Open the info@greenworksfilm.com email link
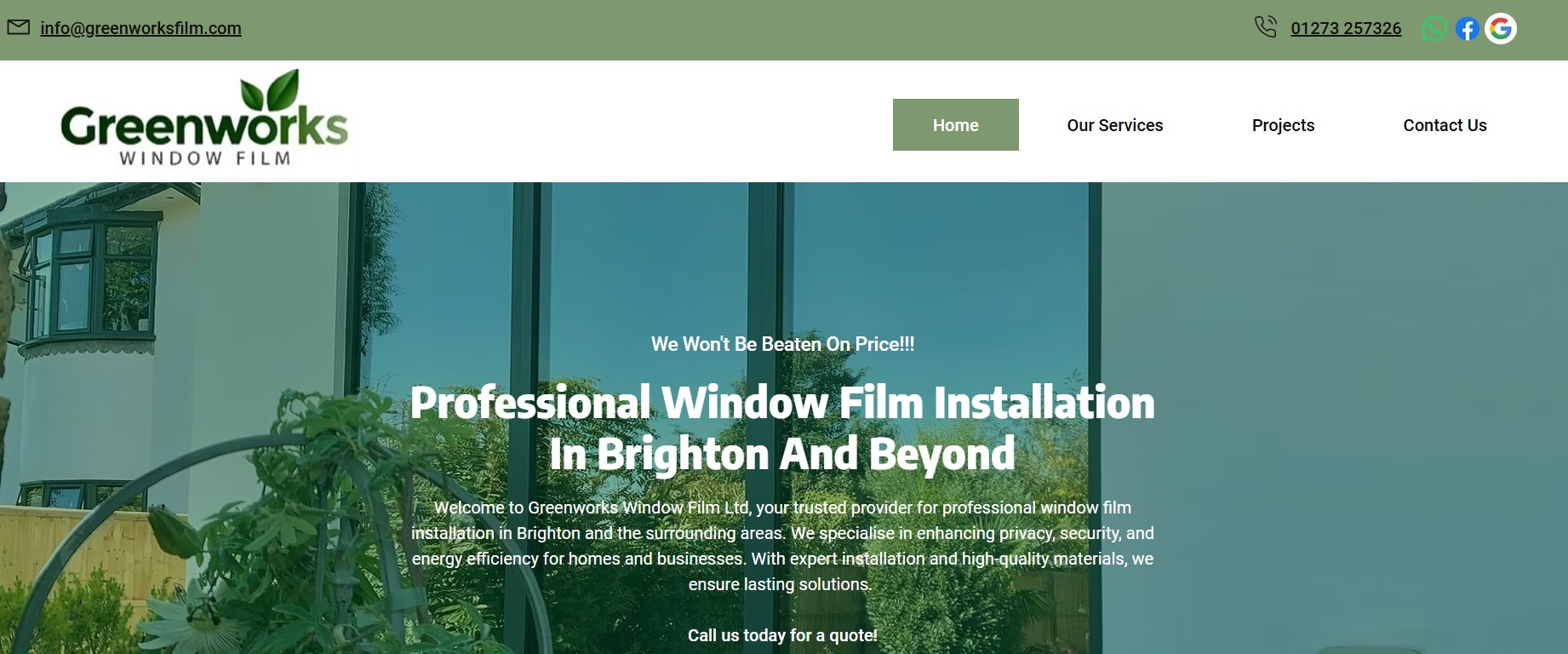This screenshot has width=1568, height=654. [140, 28]
